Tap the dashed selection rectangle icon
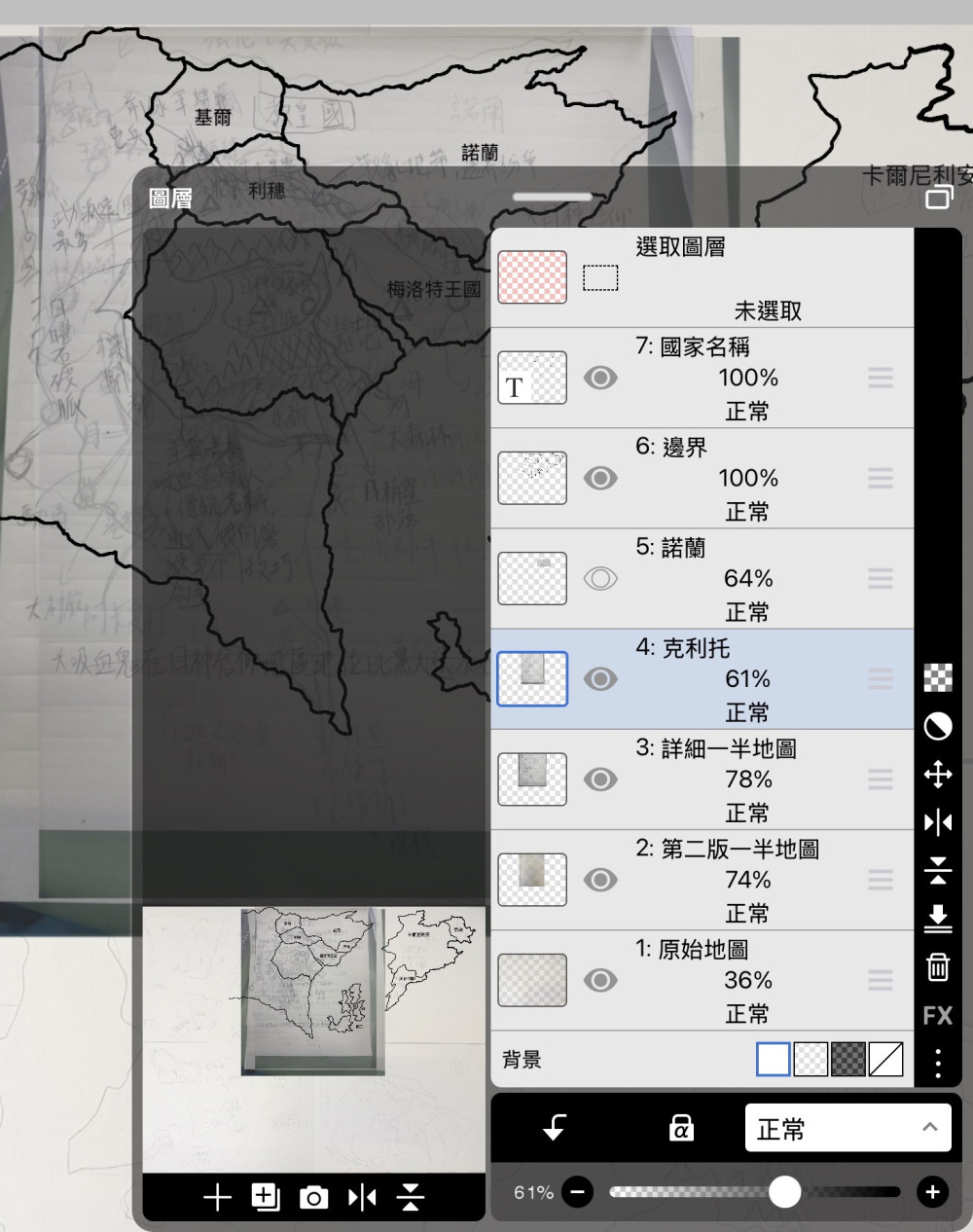Viewport: 973px width, 1232px height. 600,277
